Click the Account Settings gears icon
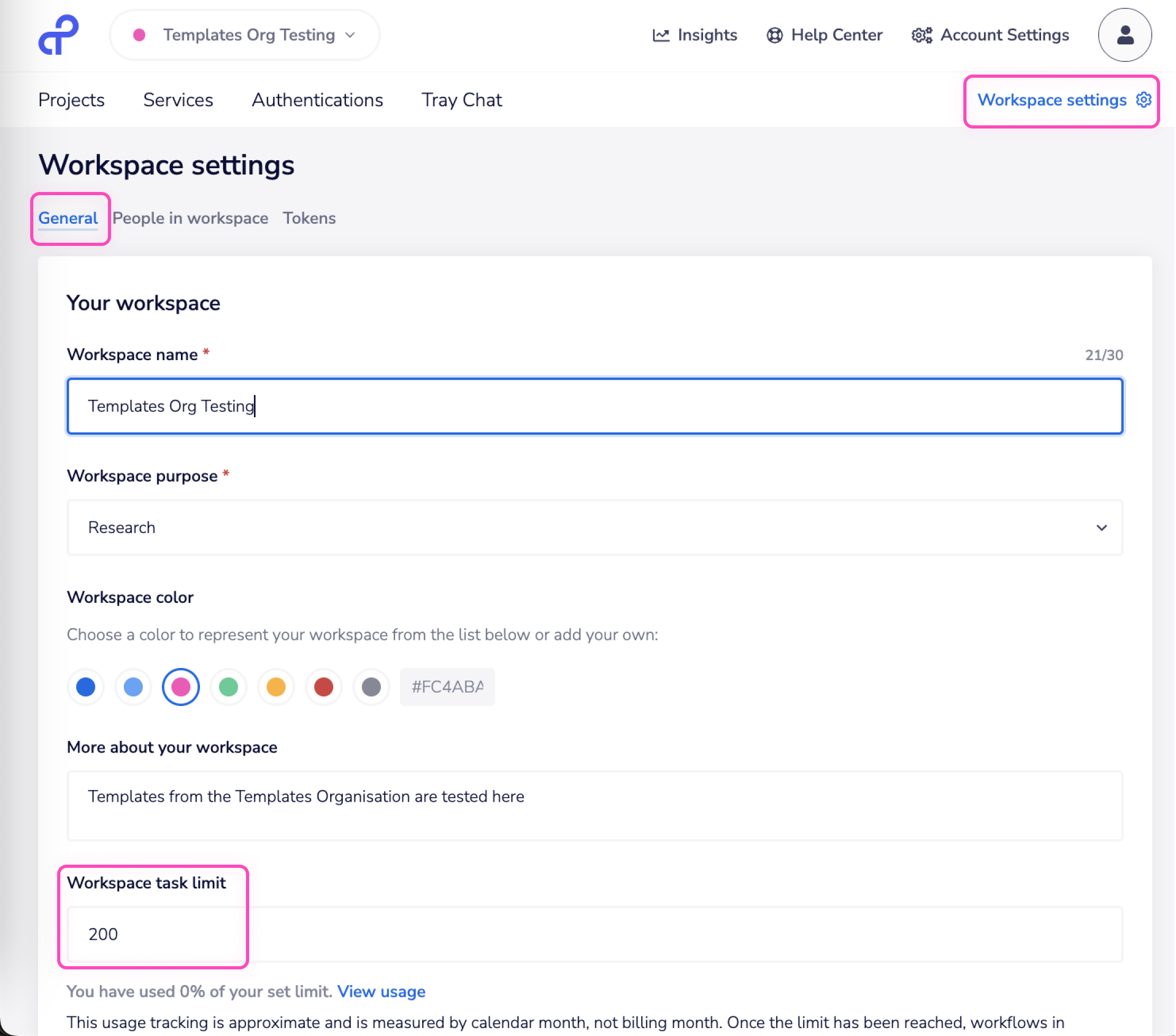 [x=921, y=35]
